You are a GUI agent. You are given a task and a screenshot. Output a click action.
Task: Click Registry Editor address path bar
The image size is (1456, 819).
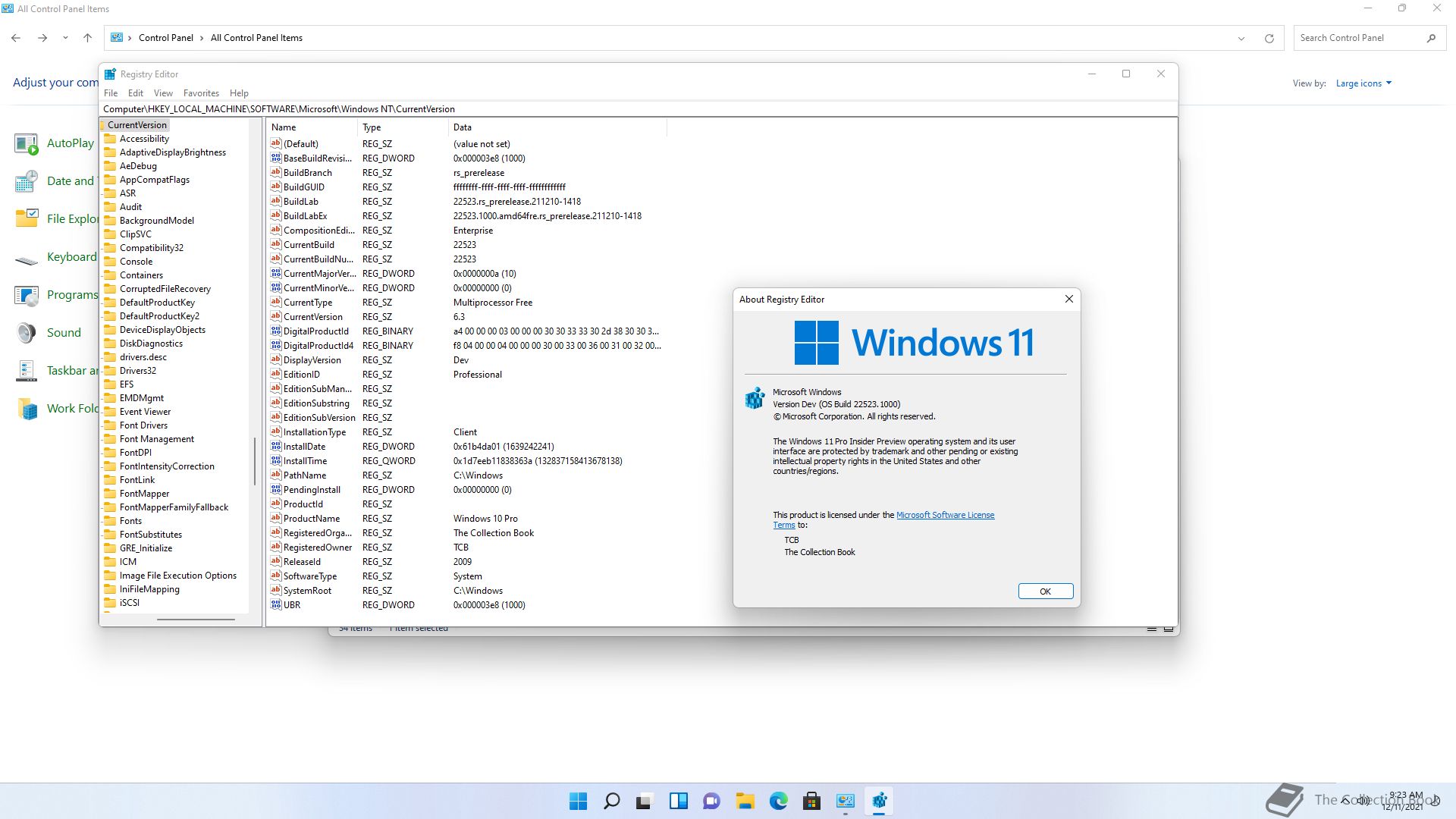coord(639,109)
